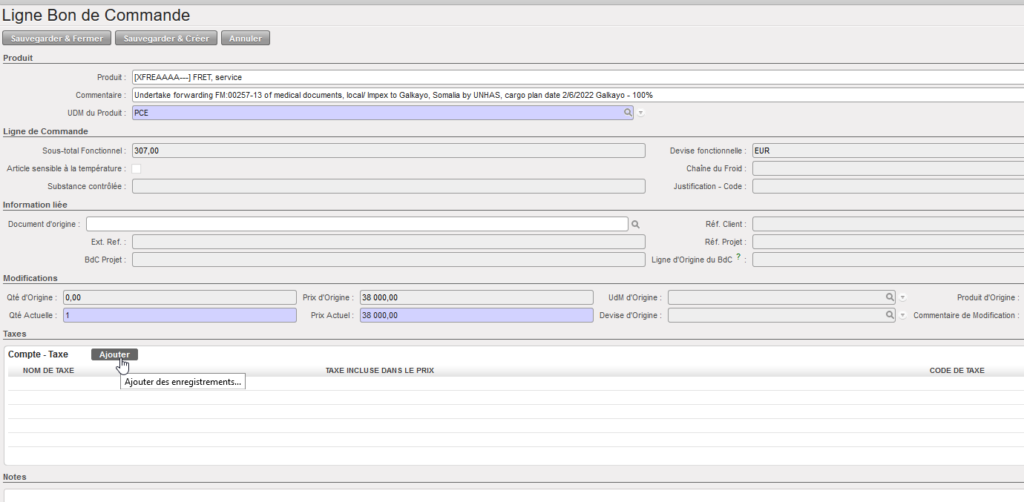The image size is (1024, 502).
Task: Click the search icon in UDM du Produit field
Action: (628, 113)
